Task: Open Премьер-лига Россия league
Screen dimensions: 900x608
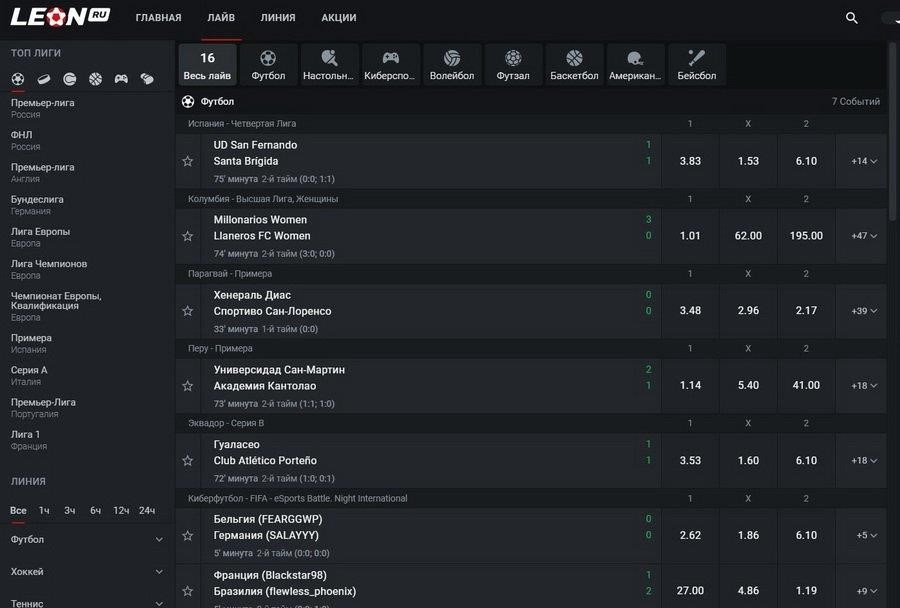Action: click(42, 108)
